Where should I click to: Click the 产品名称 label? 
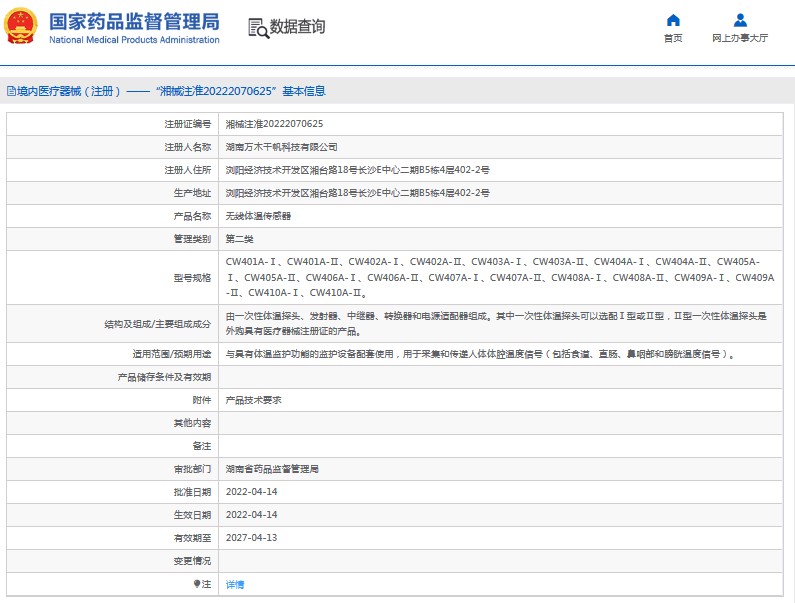tap(192, 216)
